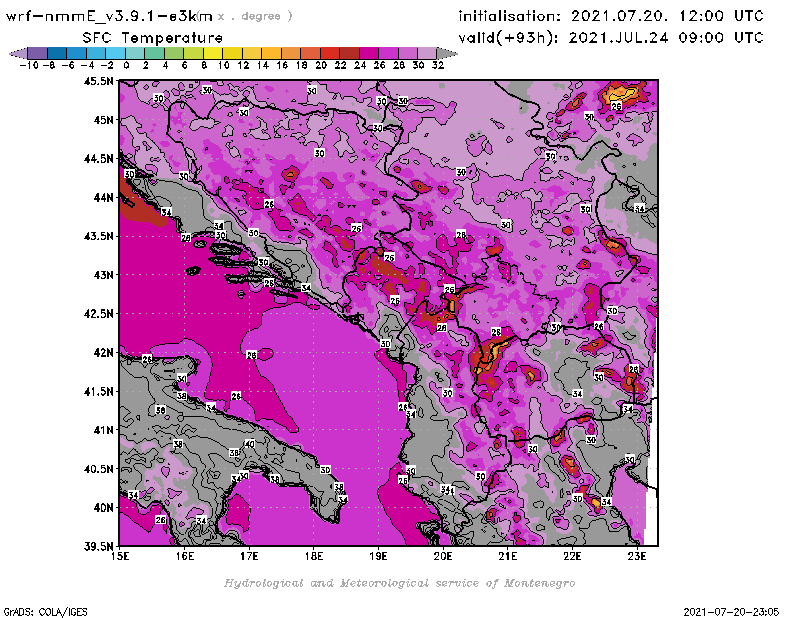800x618 pixels.
Task: Select the '44N' latitude axis label
Action: [x=103, y=197]
